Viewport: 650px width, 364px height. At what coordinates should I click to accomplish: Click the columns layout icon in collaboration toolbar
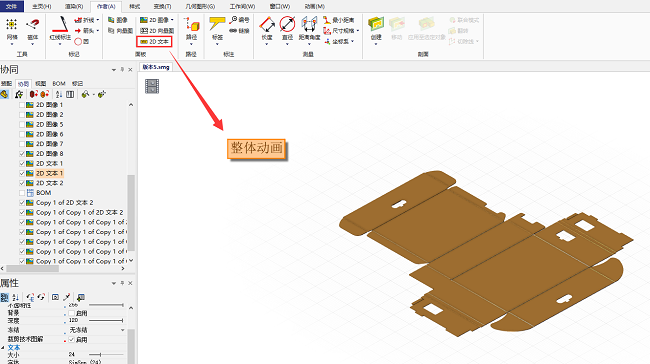tap(70, 95)
